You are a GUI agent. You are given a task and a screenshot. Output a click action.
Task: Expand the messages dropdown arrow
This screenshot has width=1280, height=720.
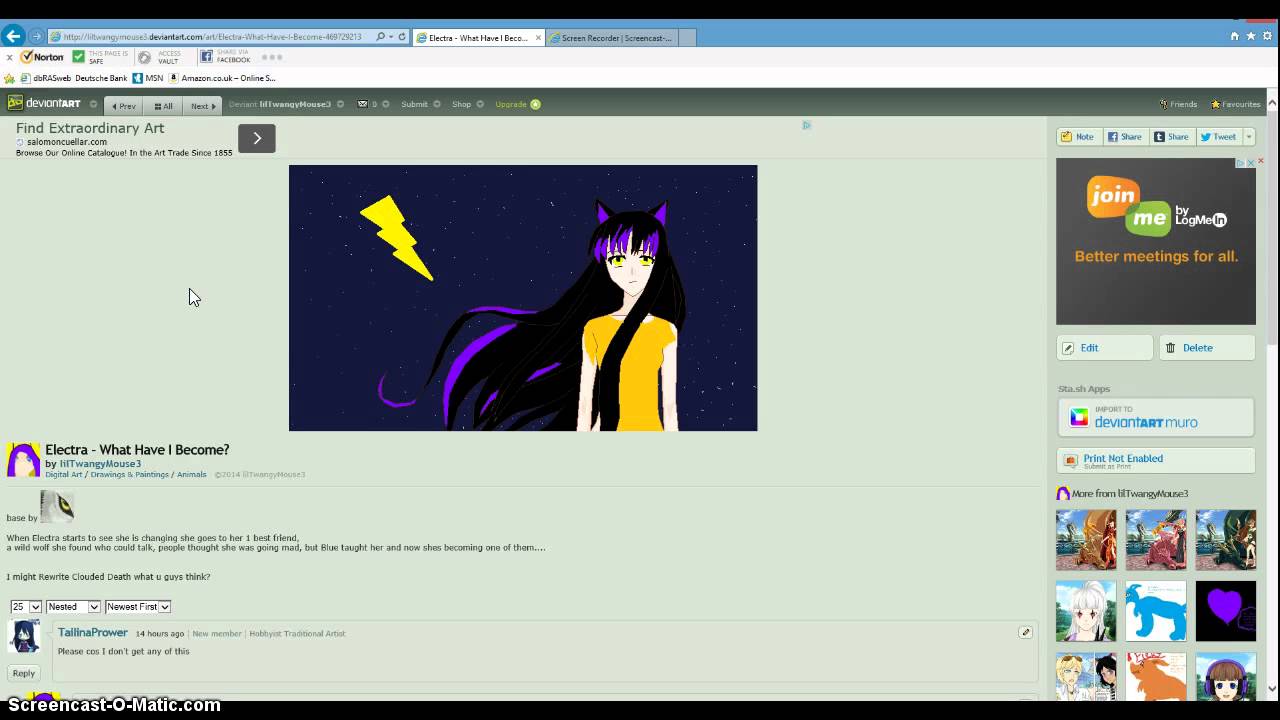386,104
